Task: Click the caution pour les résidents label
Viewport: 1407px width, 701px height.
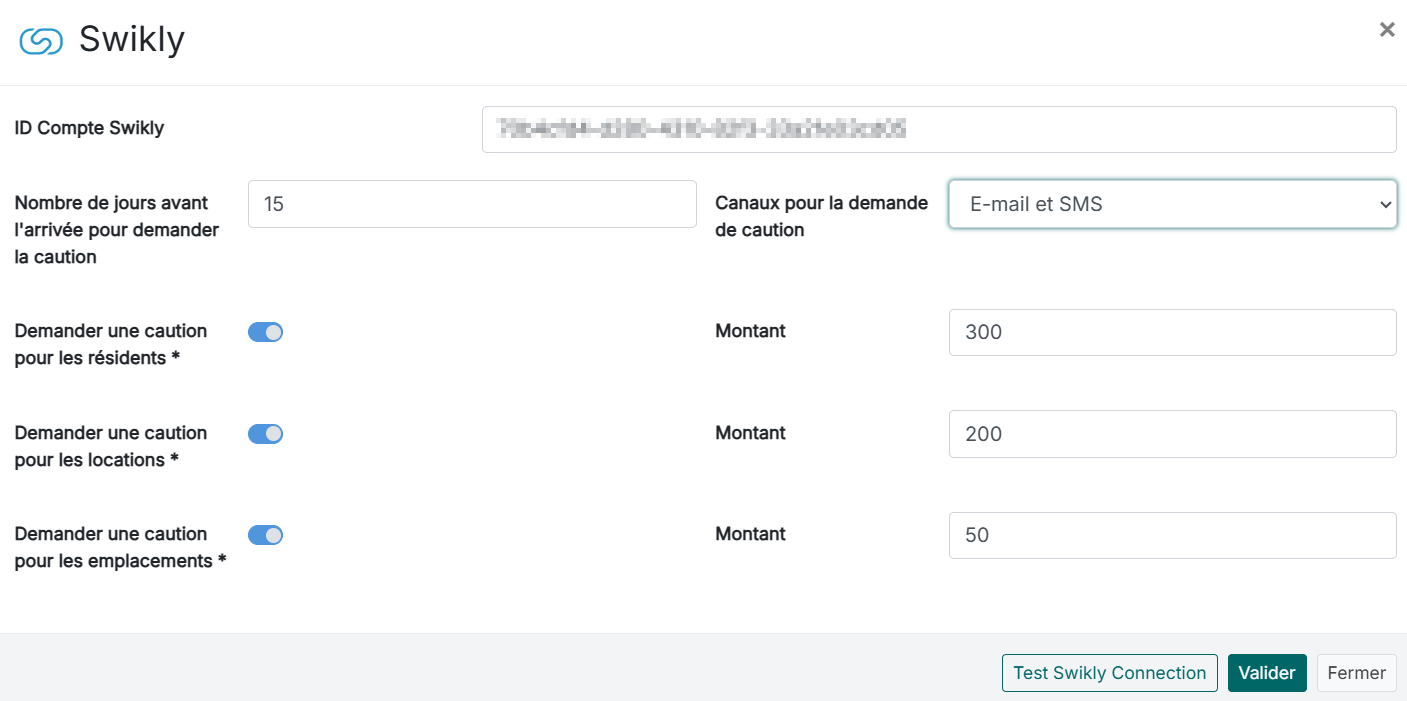Action: point(111,344)
